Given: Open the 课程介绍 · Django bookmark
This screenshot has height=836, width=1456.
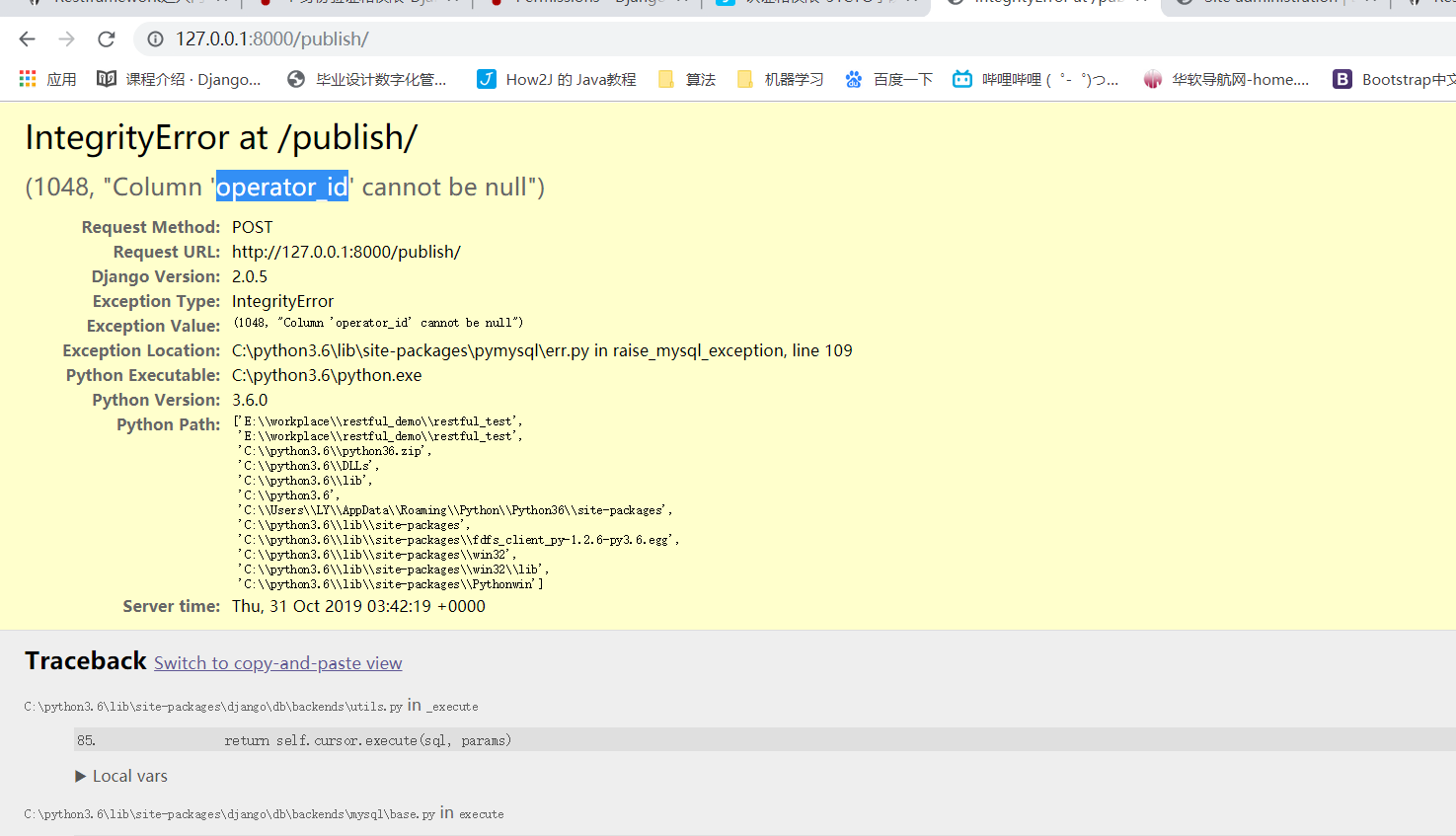Looking at the screenshot, I should click(179, 79).
